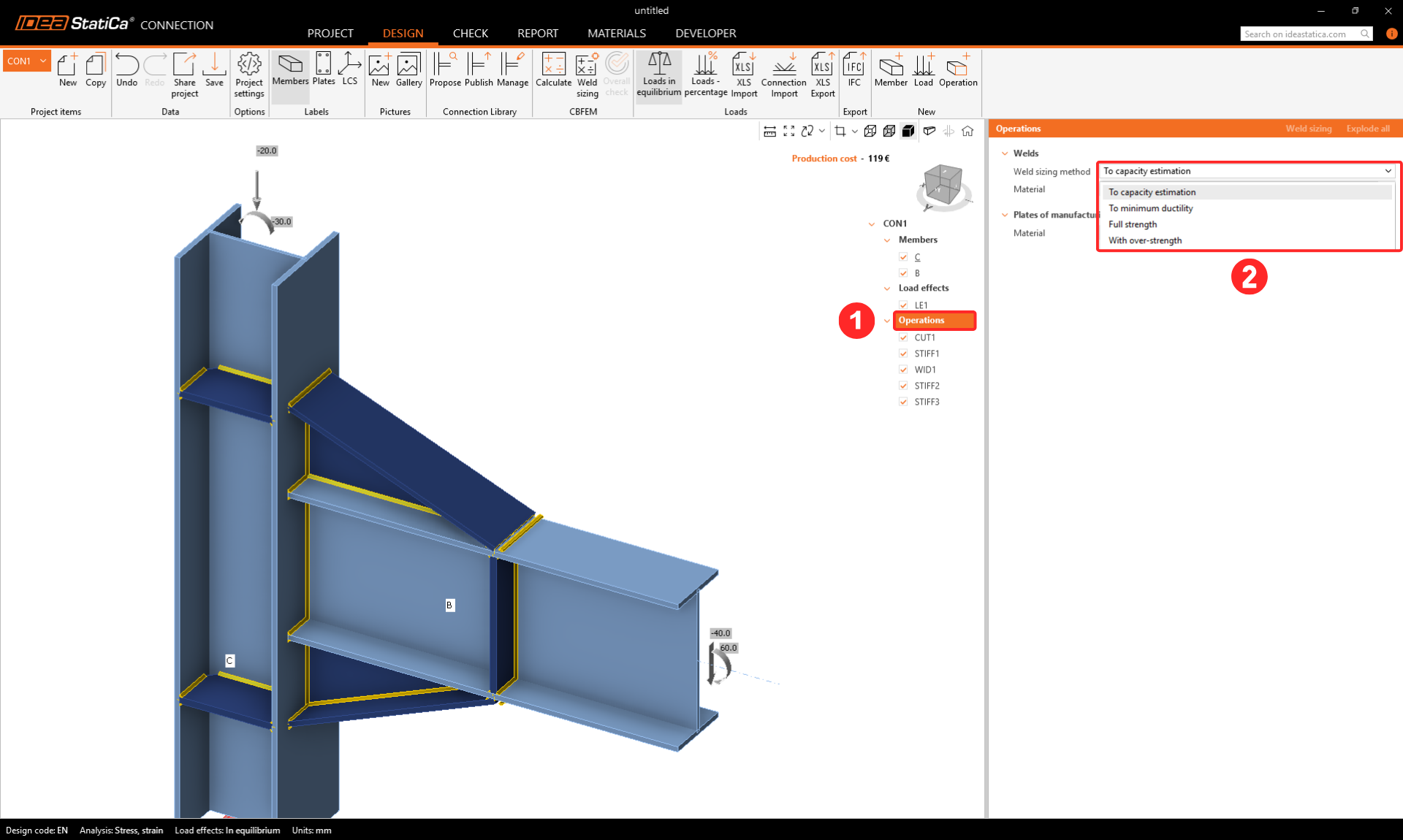The width and height of the screenshot is (1403, 840).
Task: Uncheck member B checkbox in tree
Action: pyautogui.click(x=904, y=273)
